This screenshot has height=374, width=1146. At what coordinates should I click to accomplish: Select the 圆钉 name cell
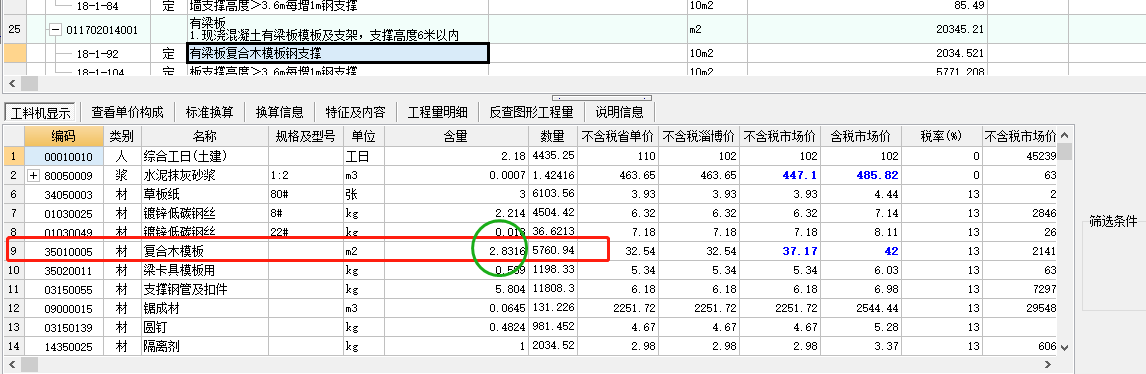(x=205, y=327)
